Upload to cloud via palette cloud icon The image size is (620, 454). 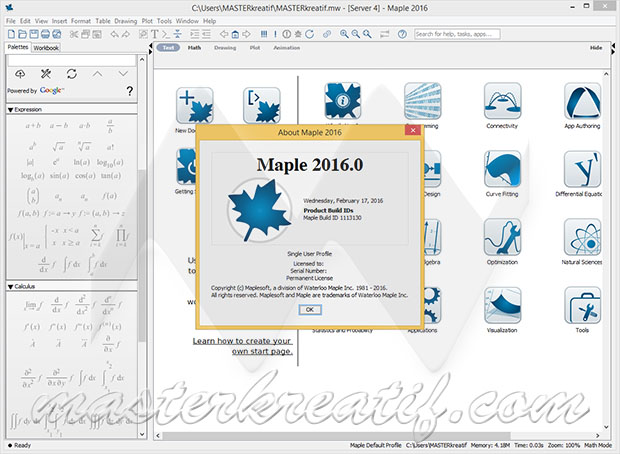point(20,74)
